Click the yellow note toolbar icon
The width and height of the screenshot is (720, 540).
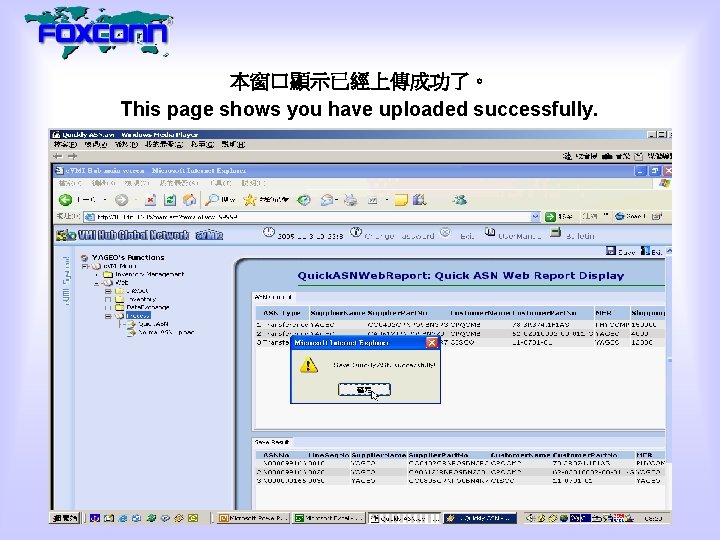click(x=401, y=200)
